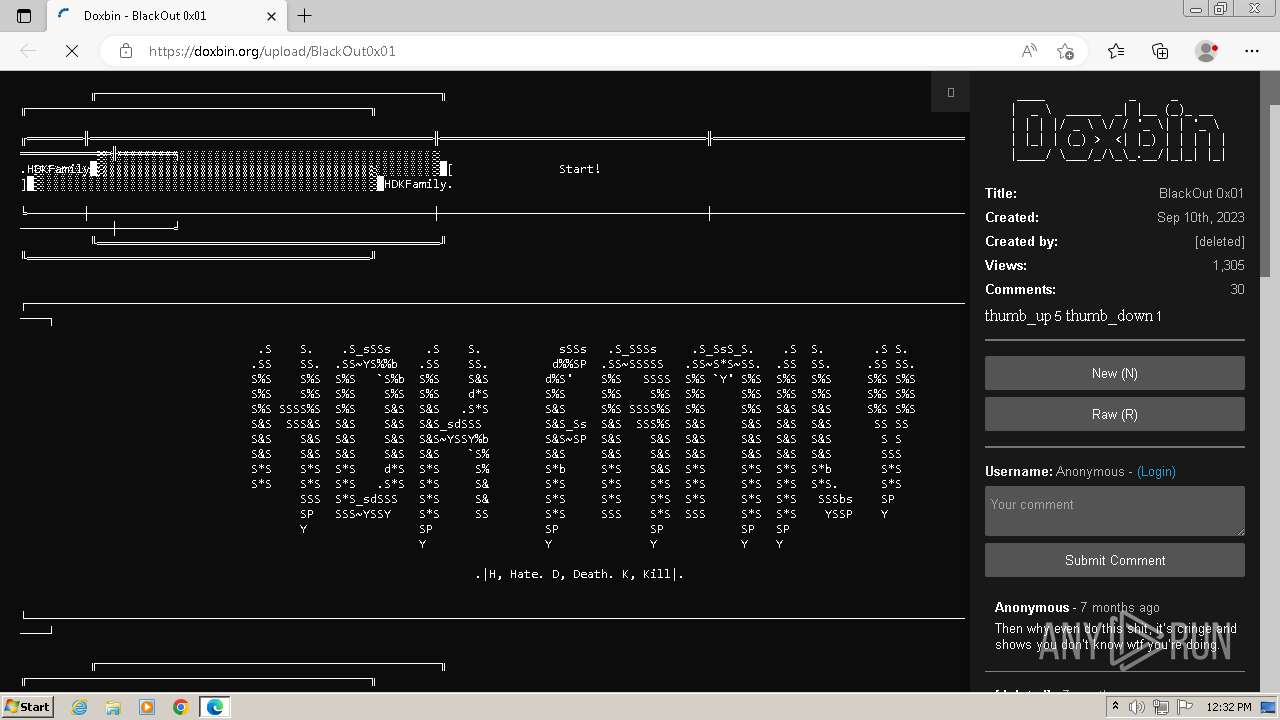Click the New (N) button
The image size is (1280, 720).
tap(1115, 373)
